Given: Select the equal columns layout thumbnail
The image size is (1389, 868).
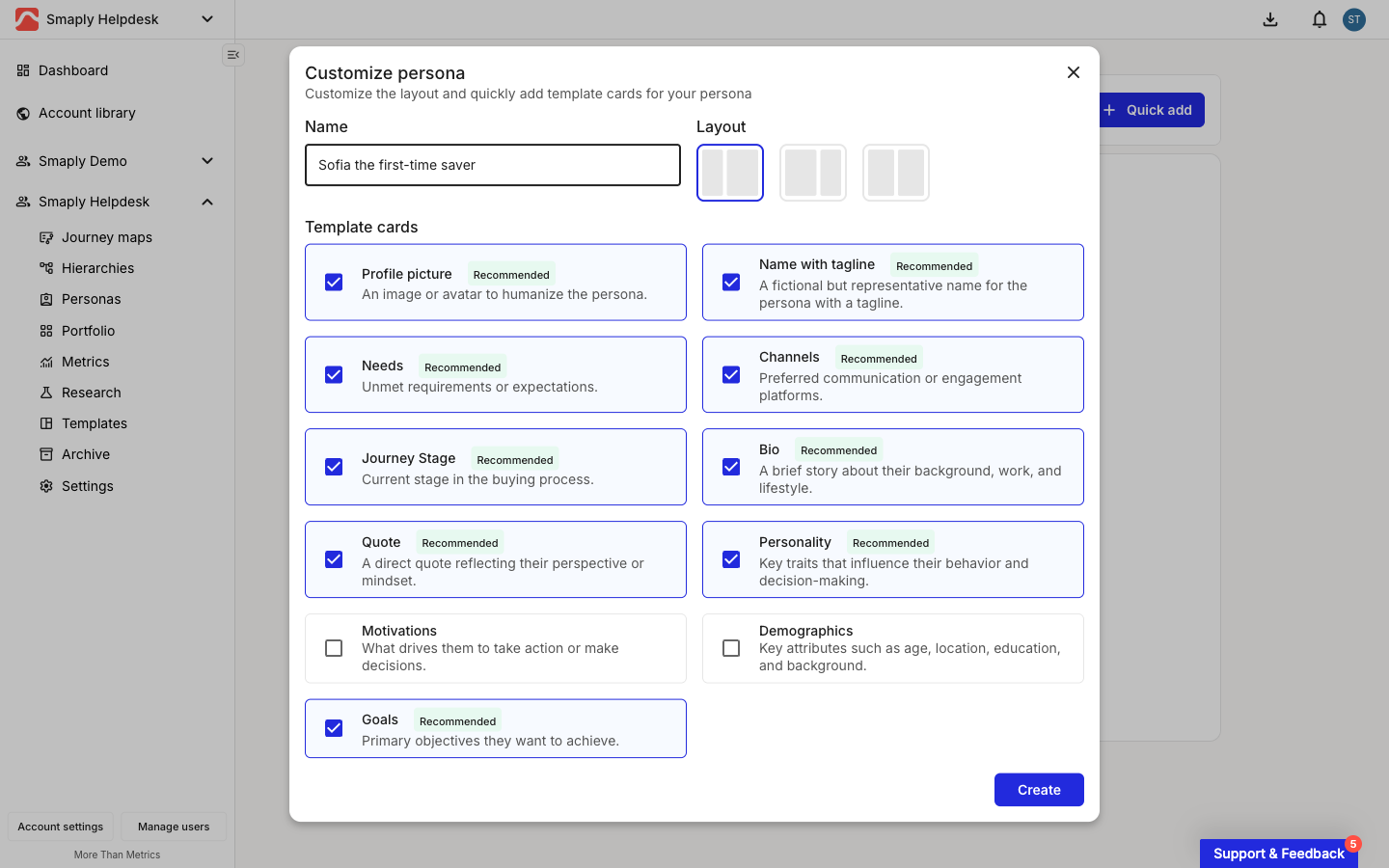Looking at the screenshot, I should click(896, 173).
